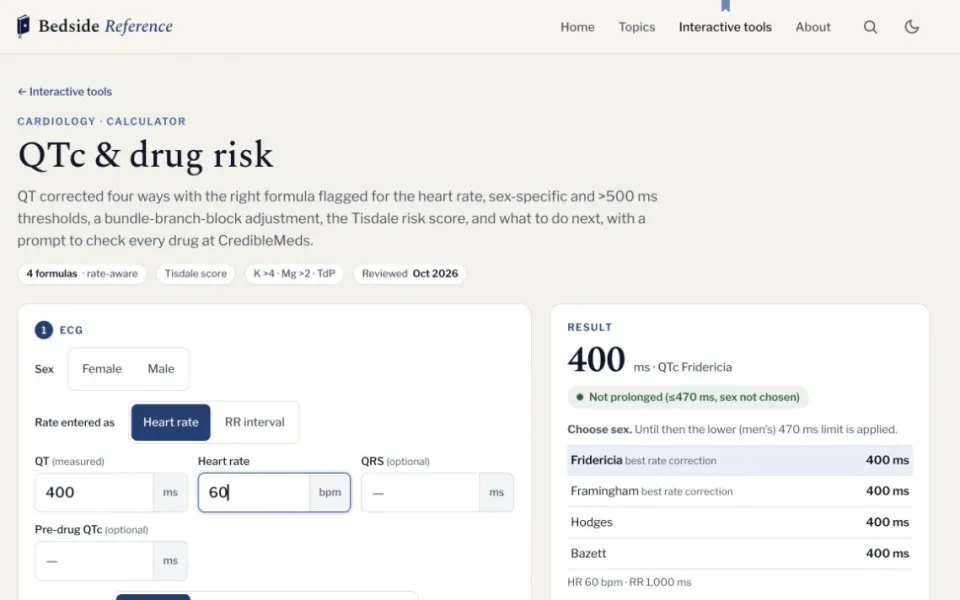
Task: Click the Bedside Reference book logo icon
Action: click(x=23, y=26)
